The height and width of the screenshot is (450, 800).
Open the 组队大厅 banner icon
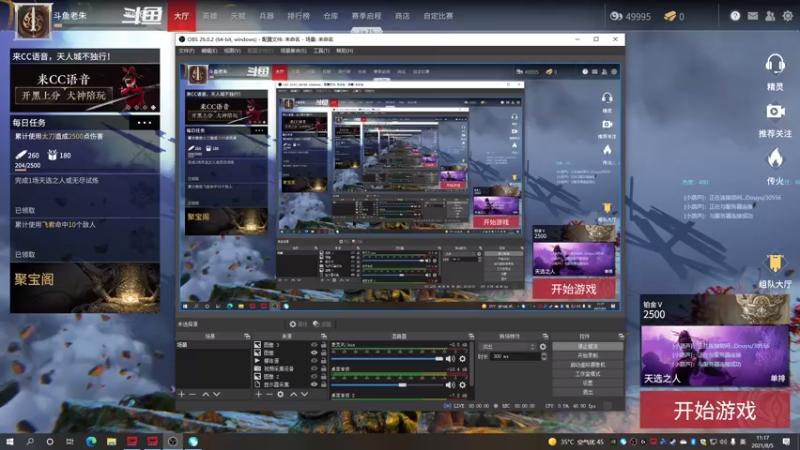coord(774,263)
